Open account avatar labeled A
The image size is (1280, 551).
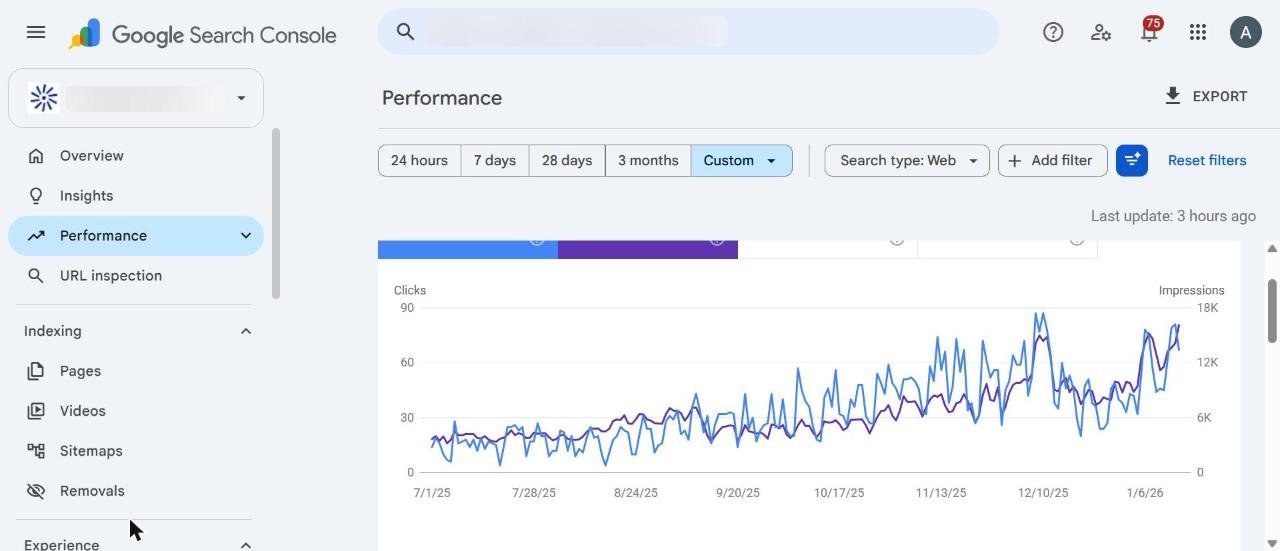tap(1246, 32)
